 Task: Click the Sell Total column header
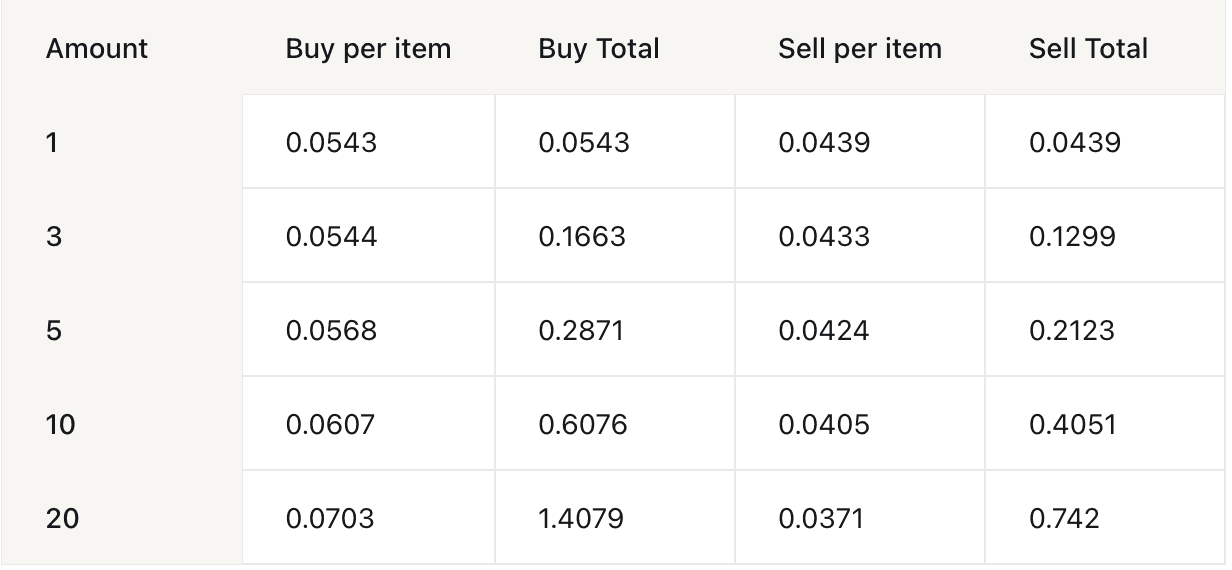tap(1088, 48)
